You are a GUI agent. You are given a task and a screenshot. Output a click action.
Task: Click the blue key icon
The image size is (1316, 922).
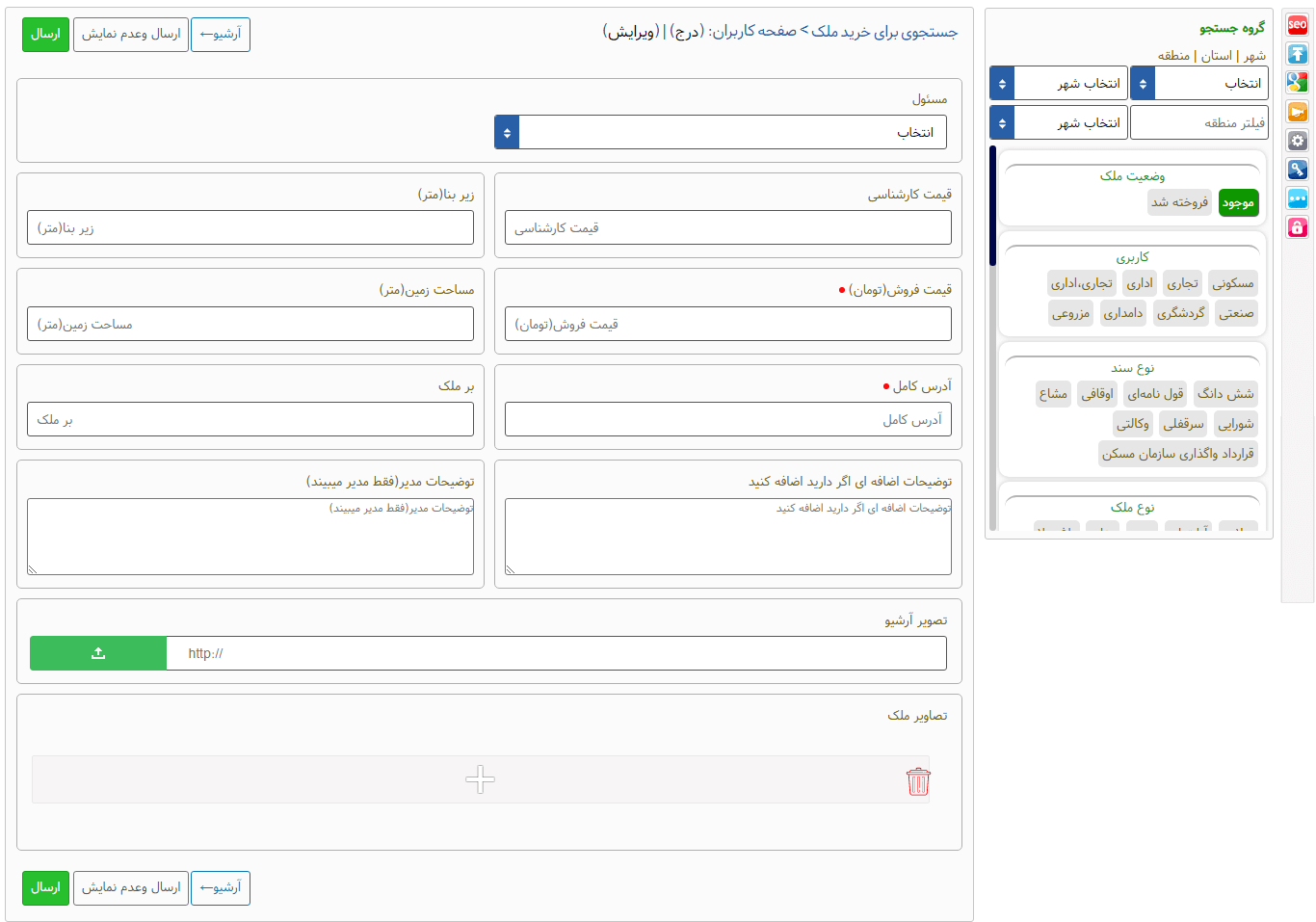1298,170
